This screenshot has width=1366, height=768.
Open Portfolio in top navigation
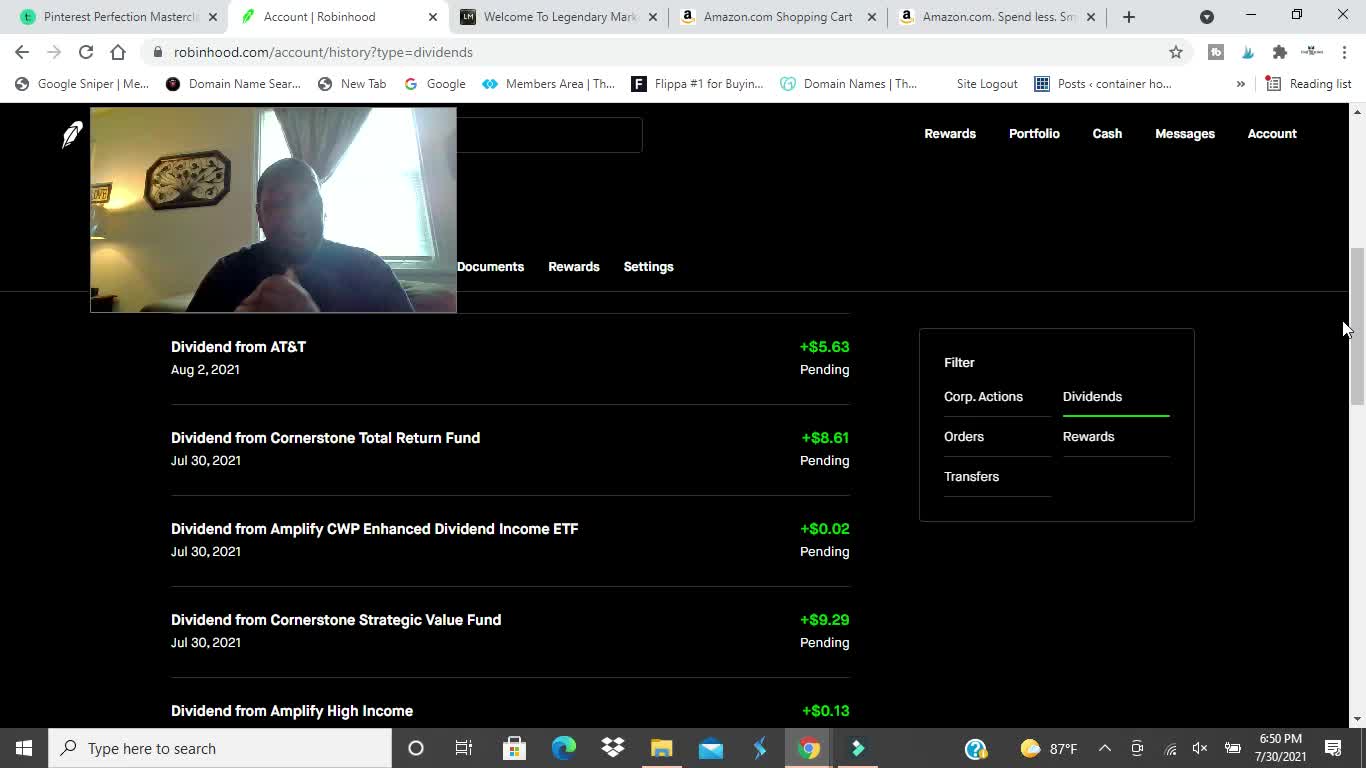point(1034,134)
